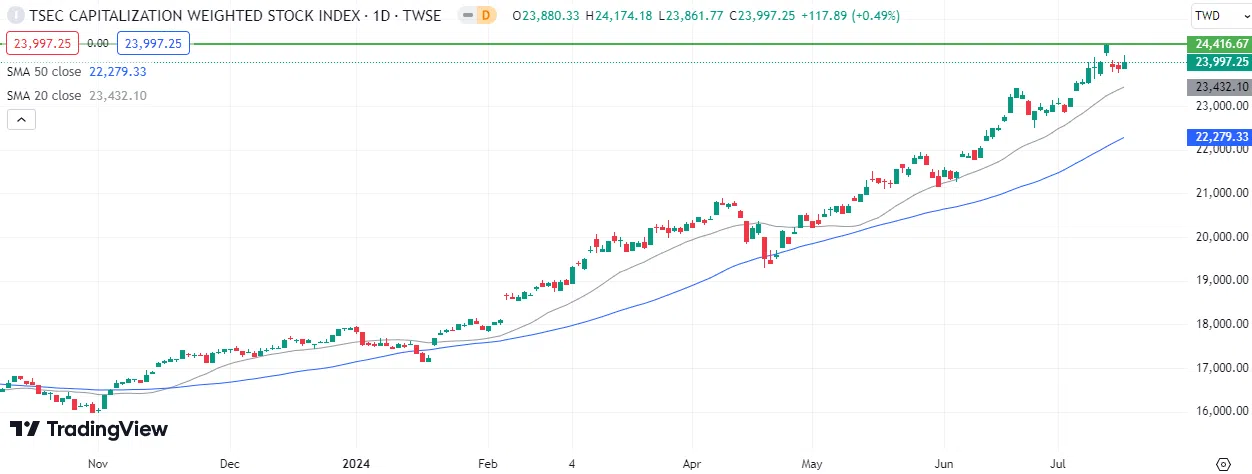Click the TradingView logo
This screenshot has width=1252, height=474.
tap(89, 429)
